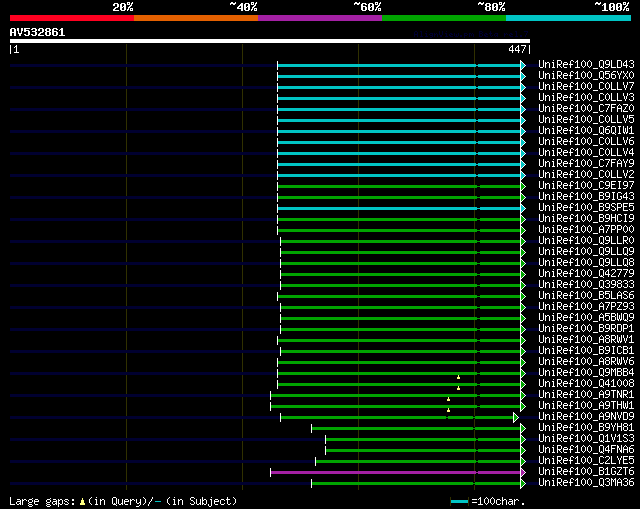The width and height of the screenshot is (640, 509).
Task: Click the UniRef100_C0LLV6 text
Action: coord(586,142)
